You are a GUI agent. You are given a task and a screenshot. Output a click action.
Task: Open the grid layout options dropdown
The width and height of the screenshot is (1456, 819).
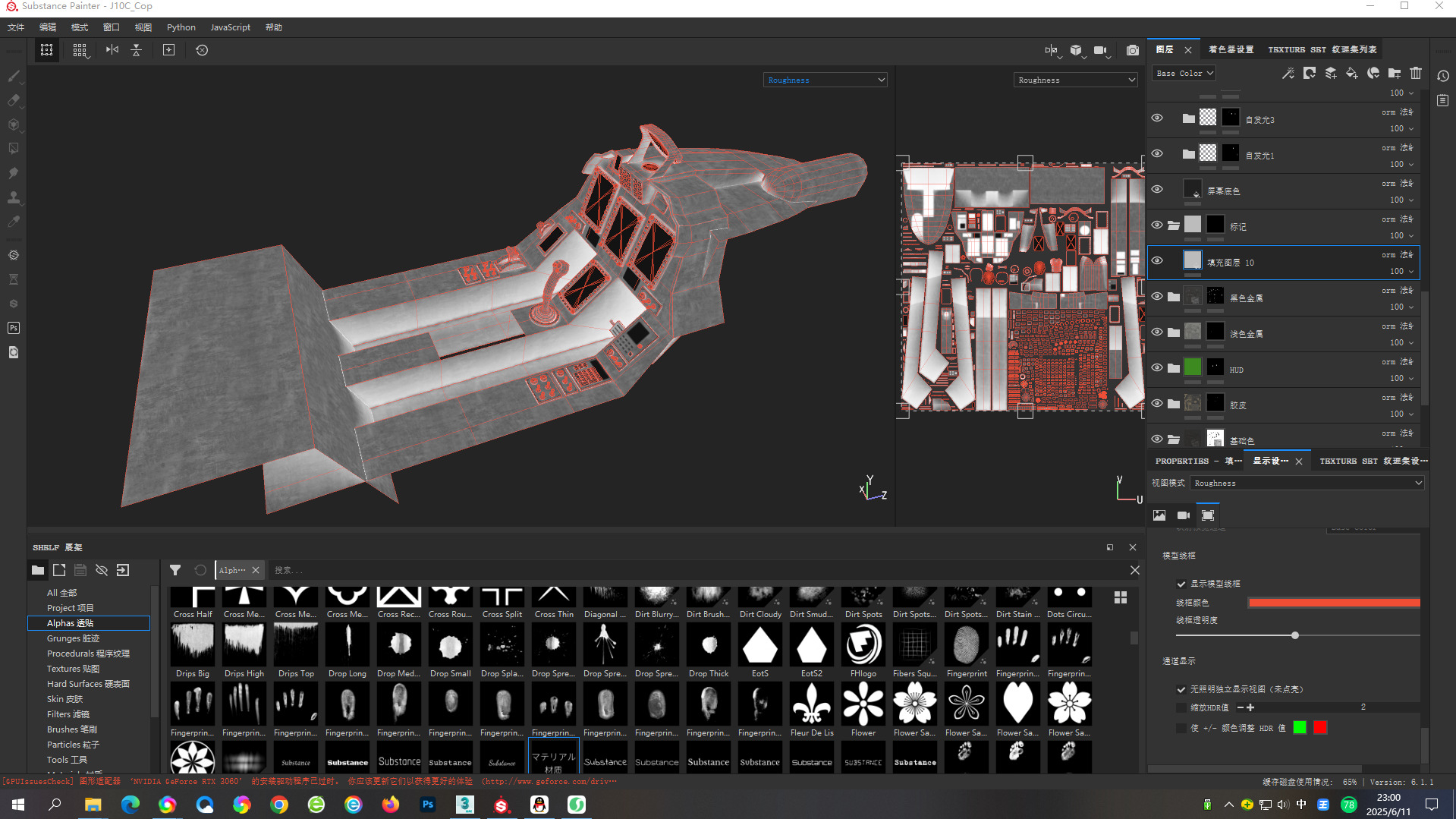coord(80,51)
